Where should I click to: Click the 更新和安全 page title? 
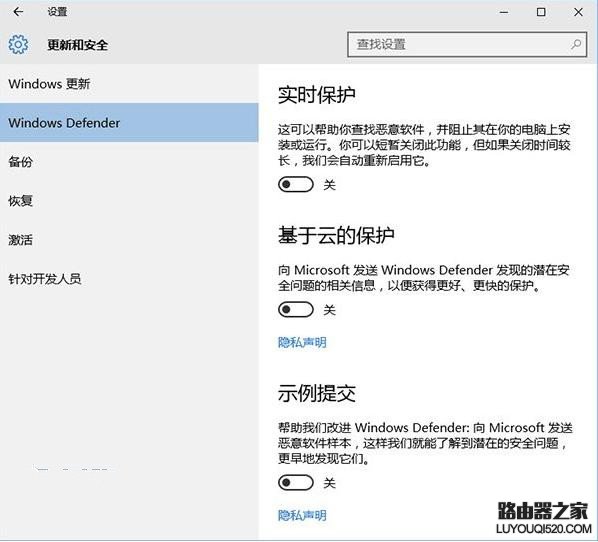coord(77,45)
